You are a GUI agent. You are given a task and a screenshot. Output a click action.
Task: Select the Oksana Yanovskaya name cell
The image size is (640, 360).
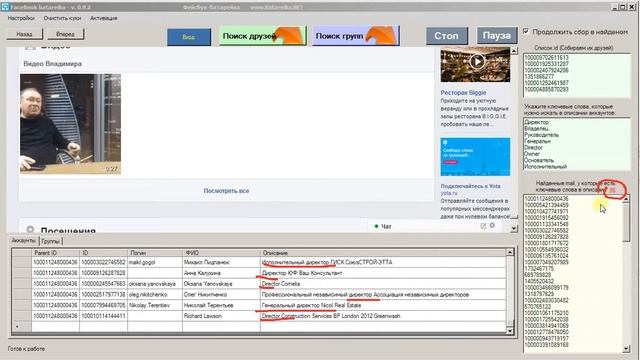221,284
